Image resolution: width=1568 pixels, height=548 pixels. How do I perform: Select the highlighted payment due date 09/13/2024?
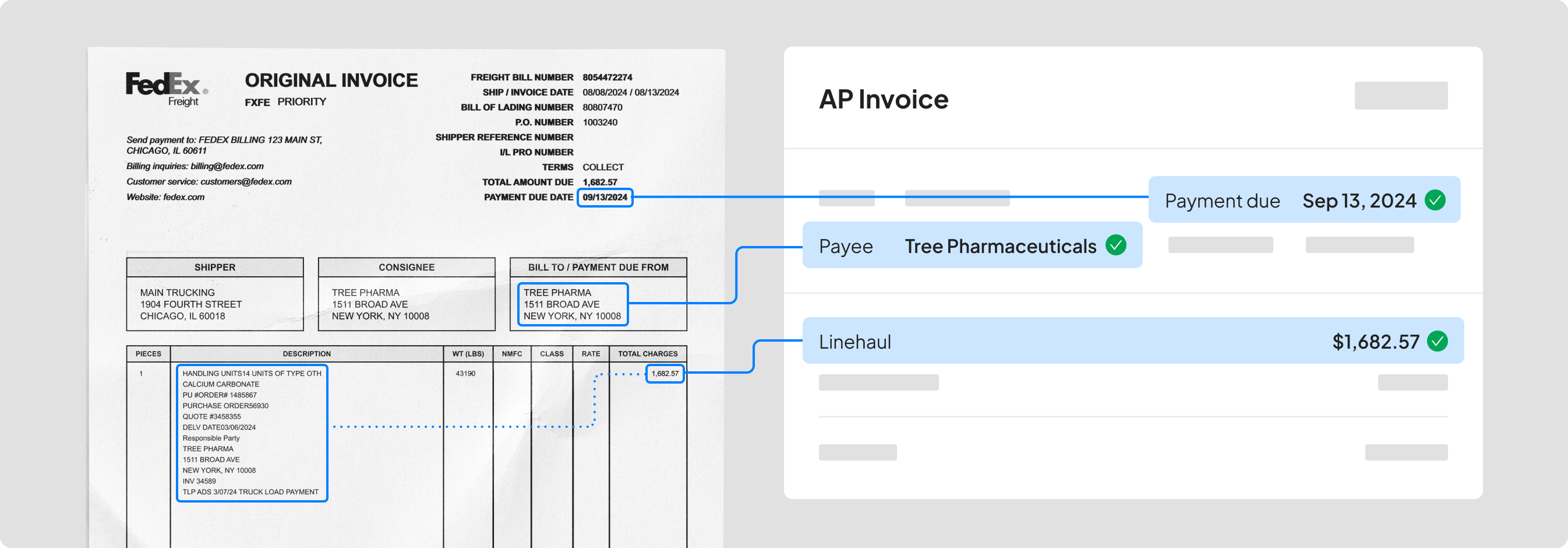(605, 197)
